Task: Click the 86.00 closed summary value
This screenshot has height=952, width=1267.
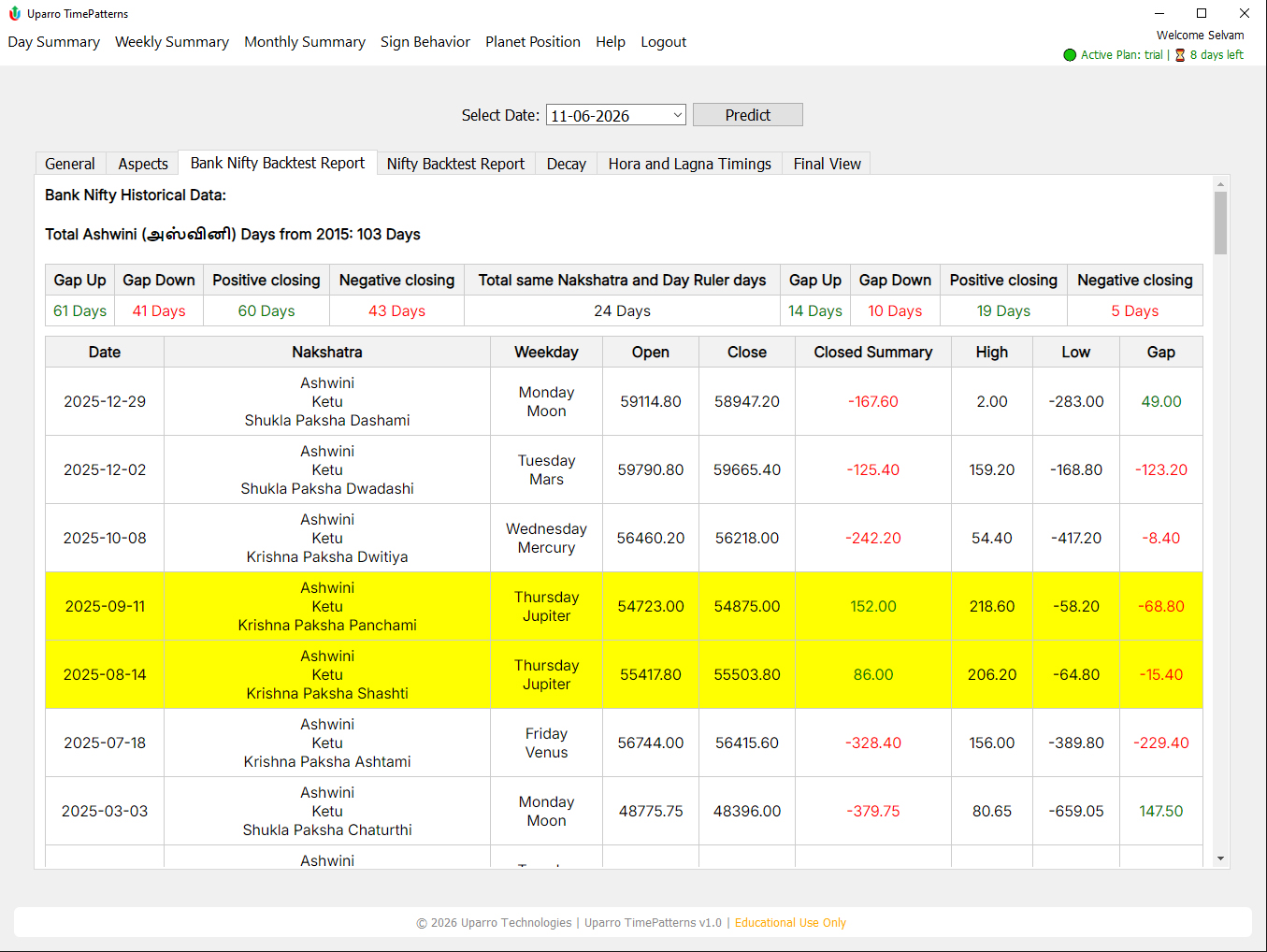Action: click(x=873, y=674)
